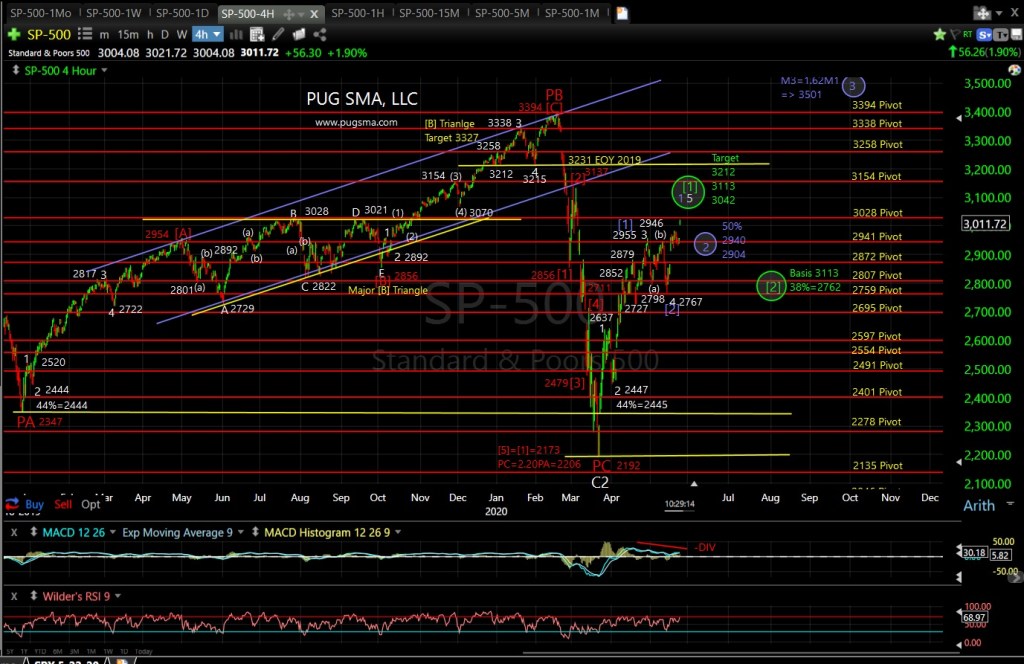1024x664 pixels.
Task: Expand the SP-500 4 Hour series dropdown arrow
Action: [104, 70]
